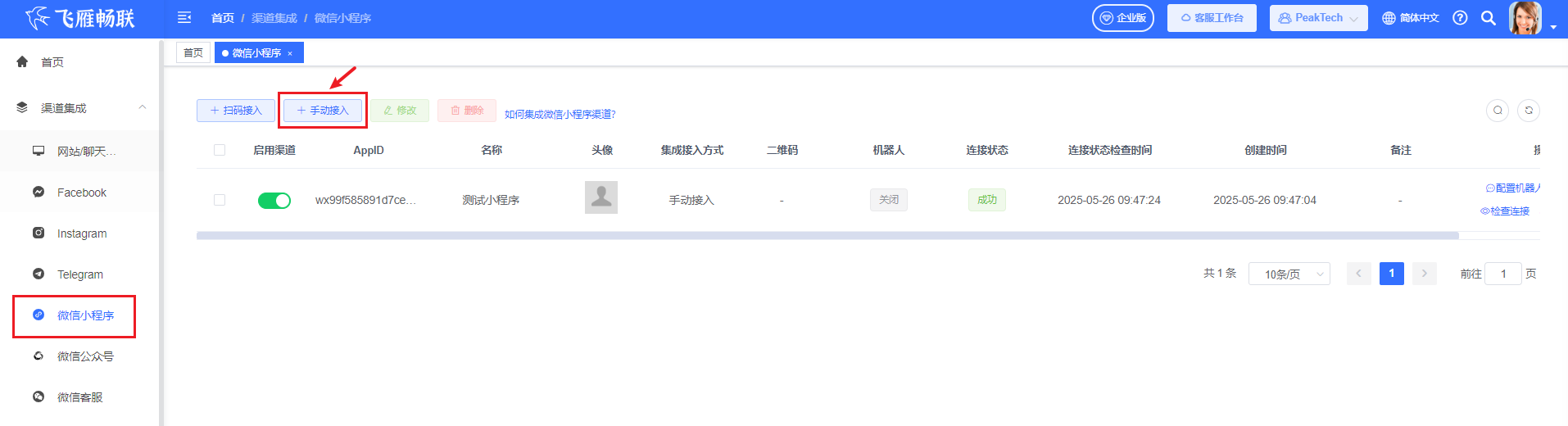This screenshot has width=1568, height=426.
Task: Click the home icon in sidebar
Action: 22,61
